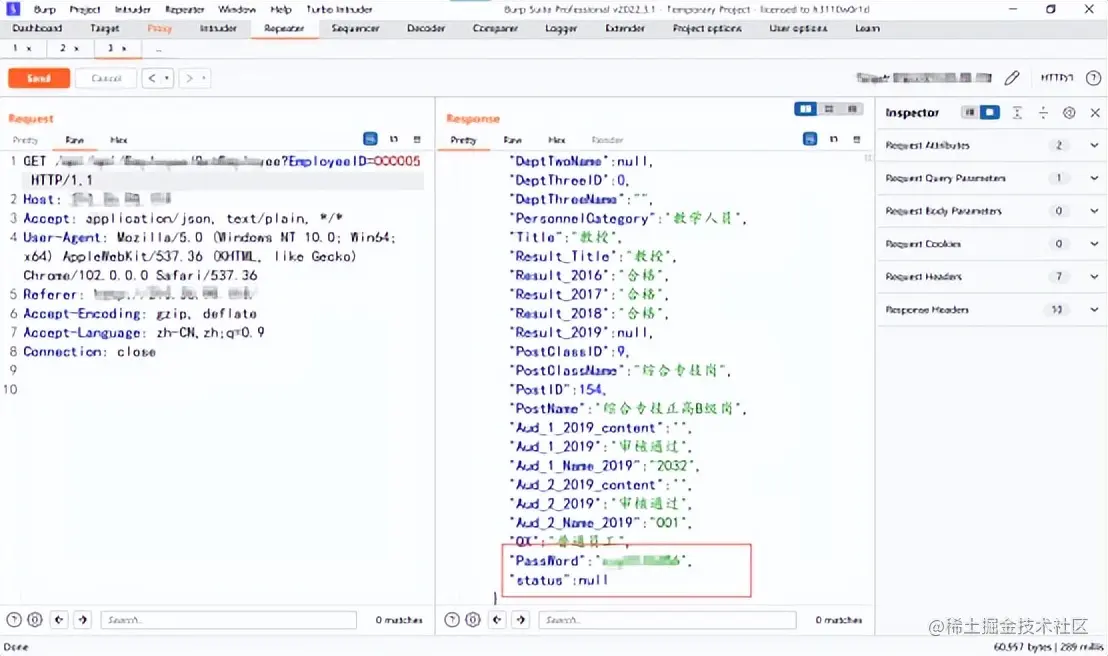
Task: Jump to next response search match
Action: coord(521,620)
